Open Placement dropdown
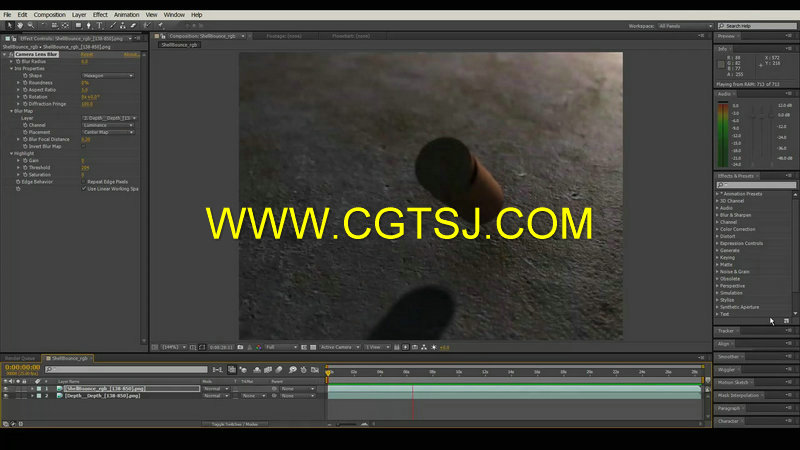This screenshot has width=800, height=450. [x=108, y=132]
